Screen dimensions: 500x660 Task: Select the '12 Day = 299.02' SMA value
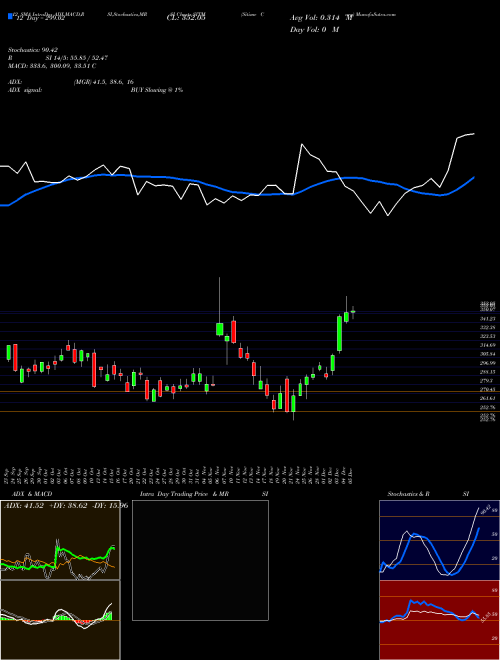coord(39,18)
